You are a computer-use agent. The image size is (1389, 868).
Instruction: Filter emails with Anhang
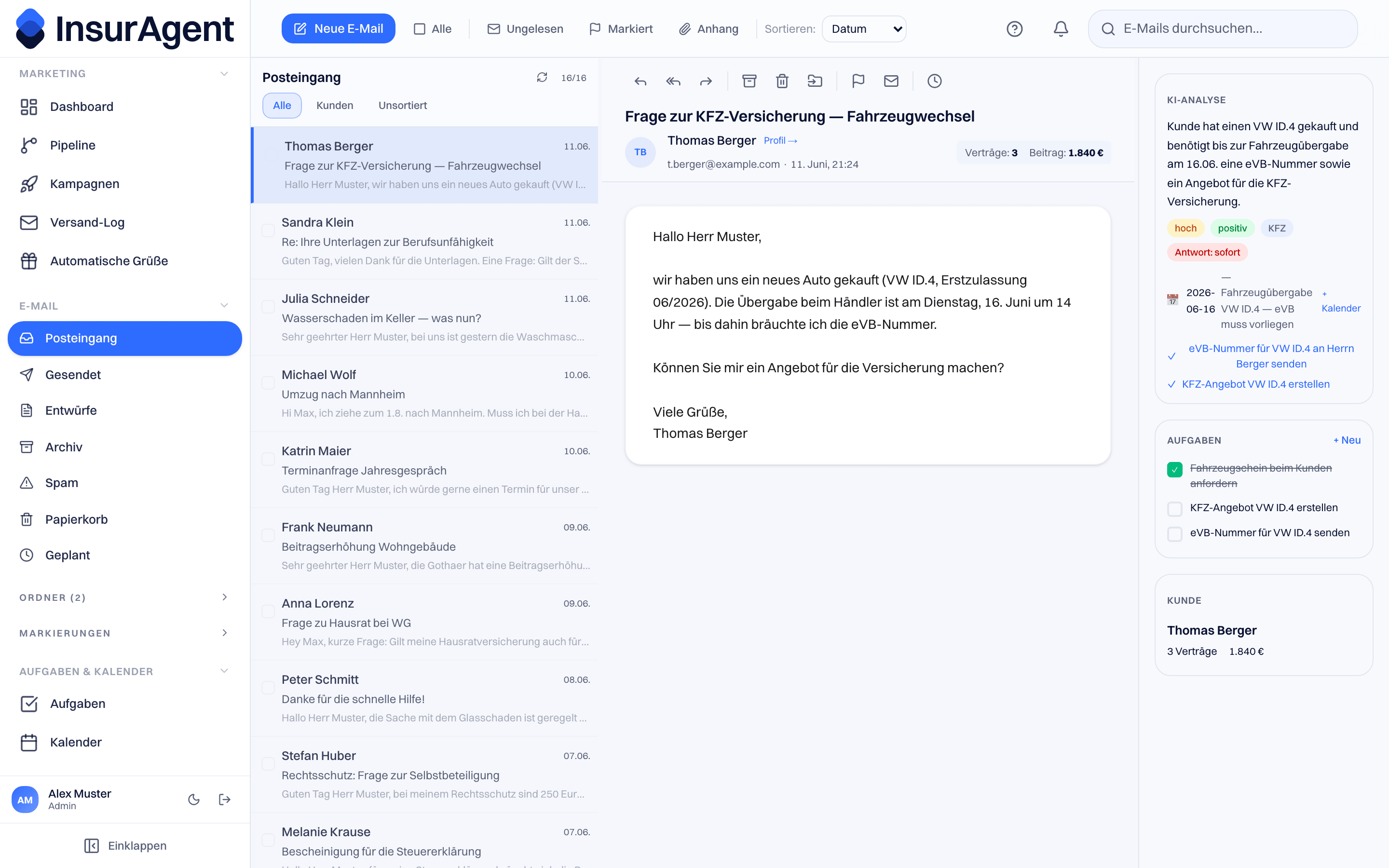[709, 29]
